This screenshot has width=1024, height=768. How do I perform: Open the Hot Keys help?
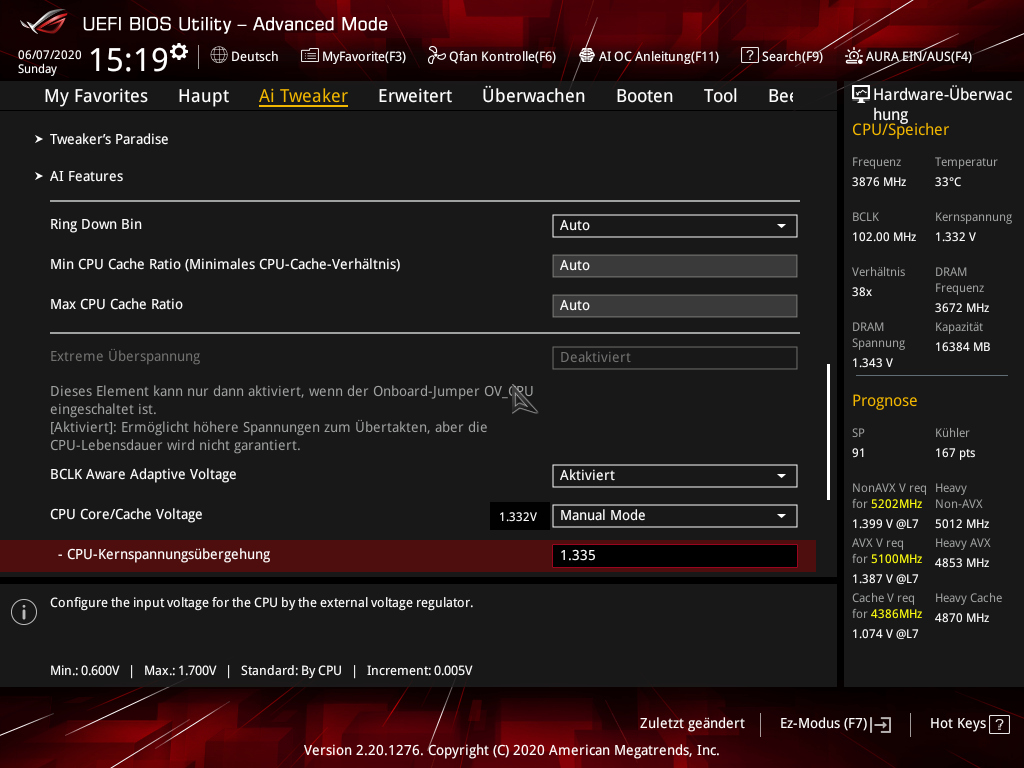[x=969, y=724]
